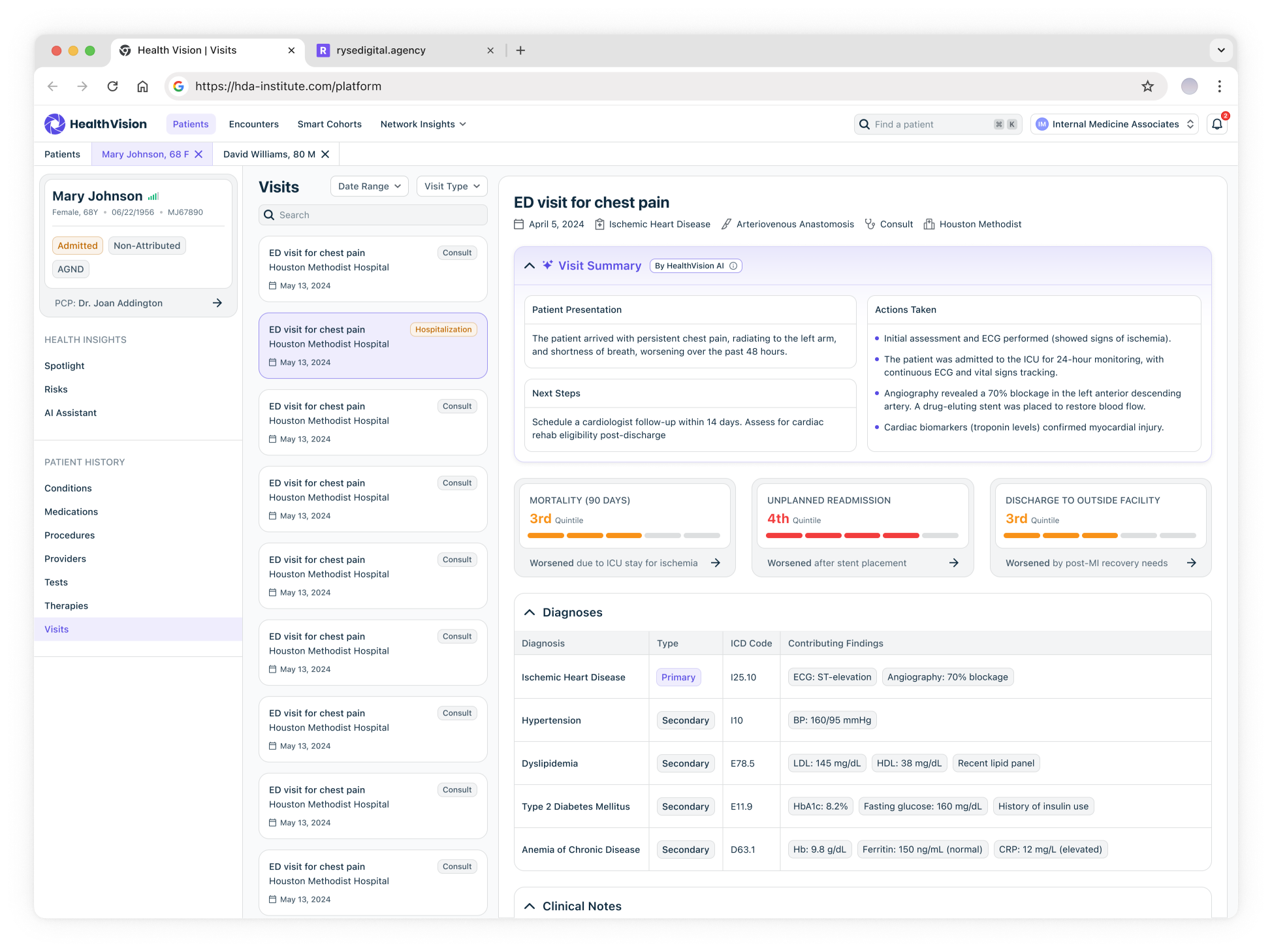Click the notifications bell icon
Viewport: 1272px width, 952px height.
(x=1216, y=124)
